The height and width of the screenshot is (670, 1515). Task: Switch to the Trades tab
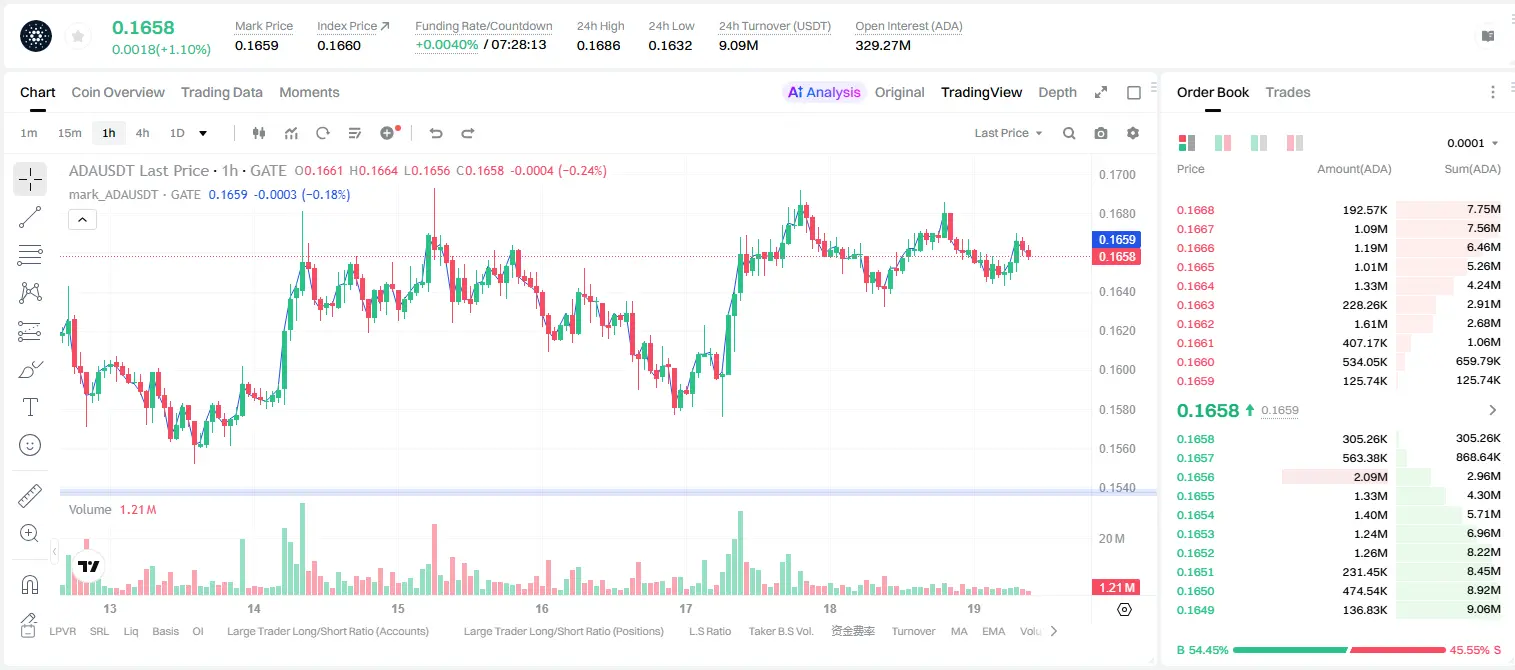1287,92
